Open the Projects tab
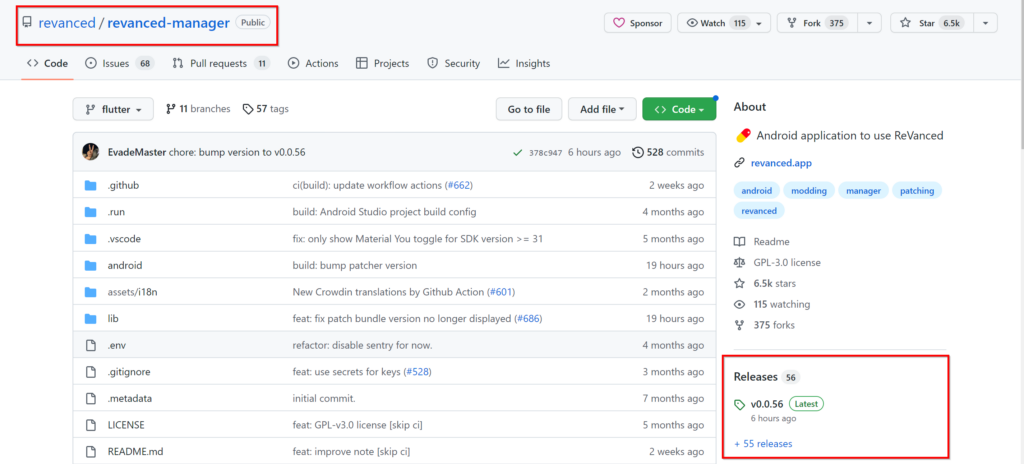Image resolution: width=1024 pixels, height=464 pixels. (382, 63)
